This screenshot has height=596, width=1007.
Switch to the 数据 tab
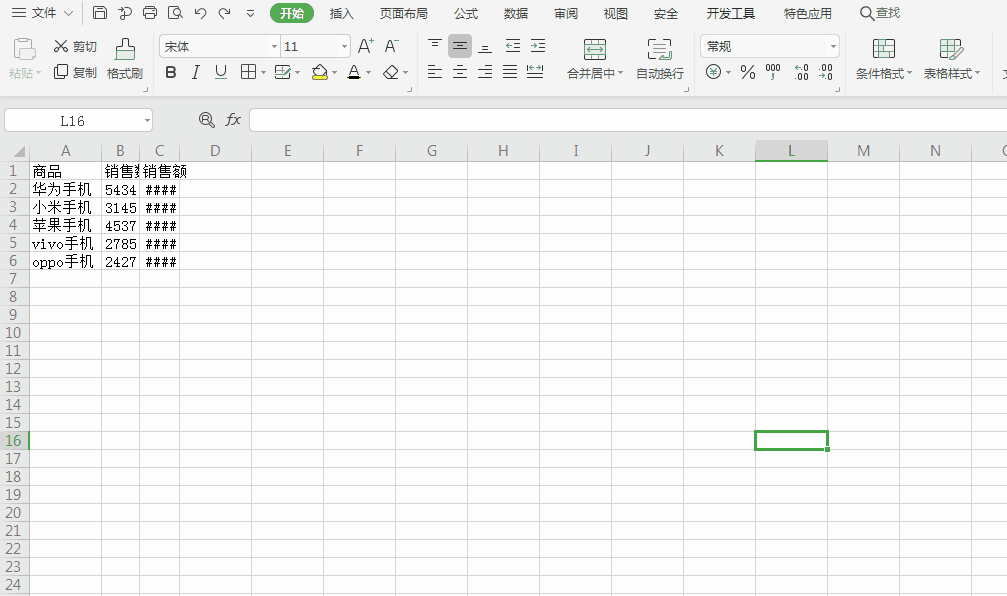pyautogui.click(x=516, y=13)
